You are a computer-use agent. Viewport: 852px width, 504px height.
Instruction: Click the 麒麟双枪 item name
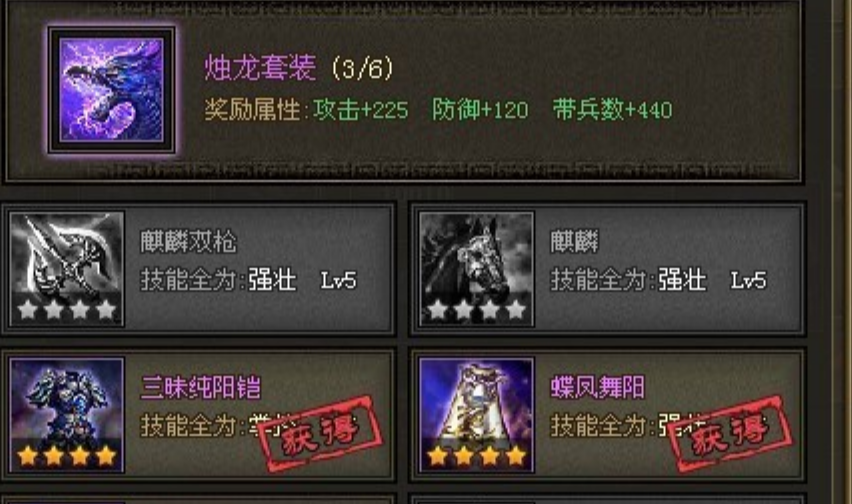tap(189, 242)
